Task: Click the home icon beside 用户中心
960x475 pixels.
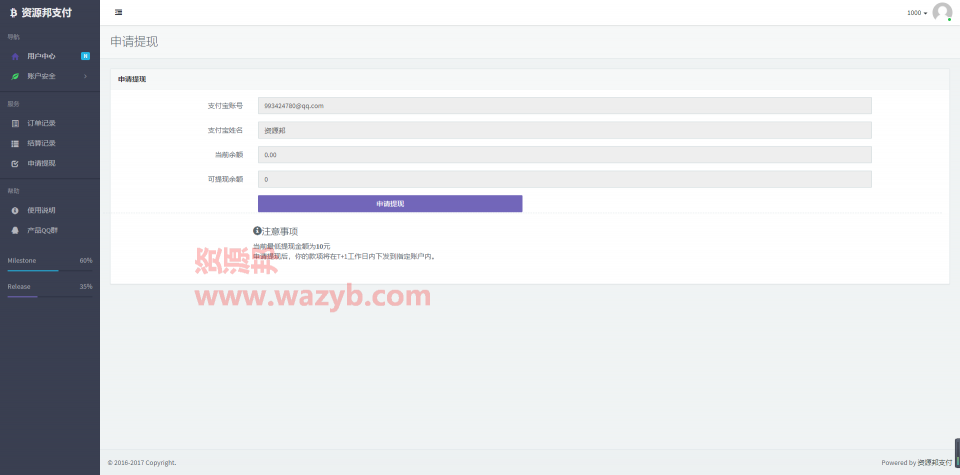Action: (x=15, y=56)
